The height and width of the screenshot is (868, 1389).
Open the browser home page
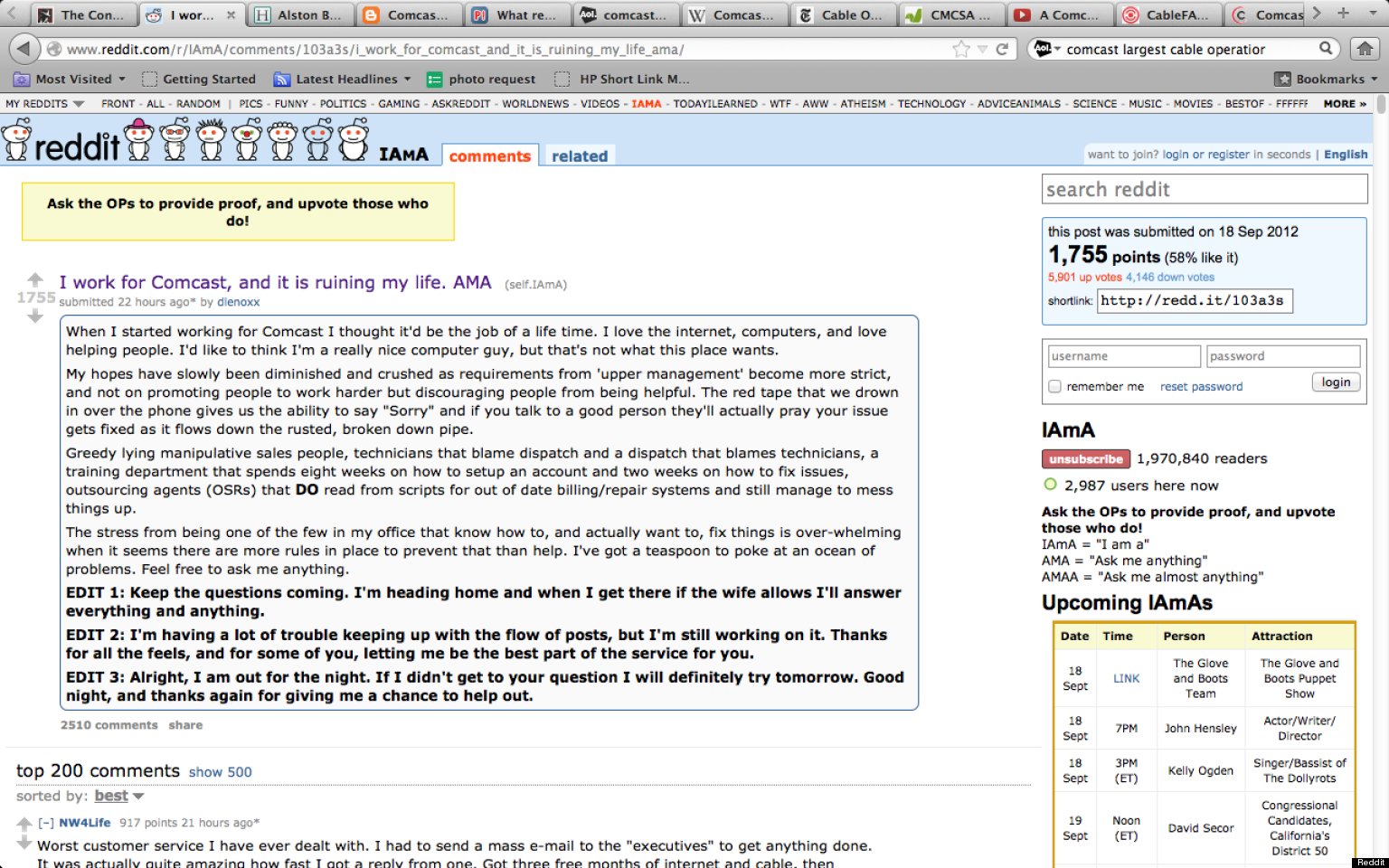(1365, 50)
